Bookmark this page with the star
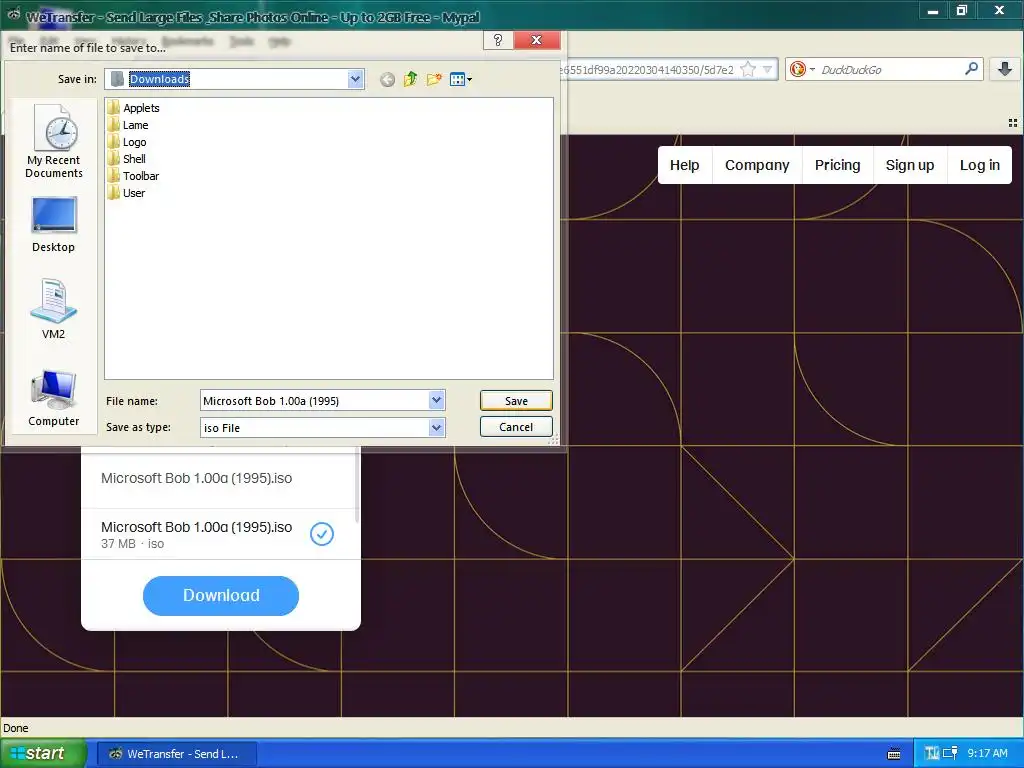1024x768 pixels. pyautogui.click(x=748, y=69)
